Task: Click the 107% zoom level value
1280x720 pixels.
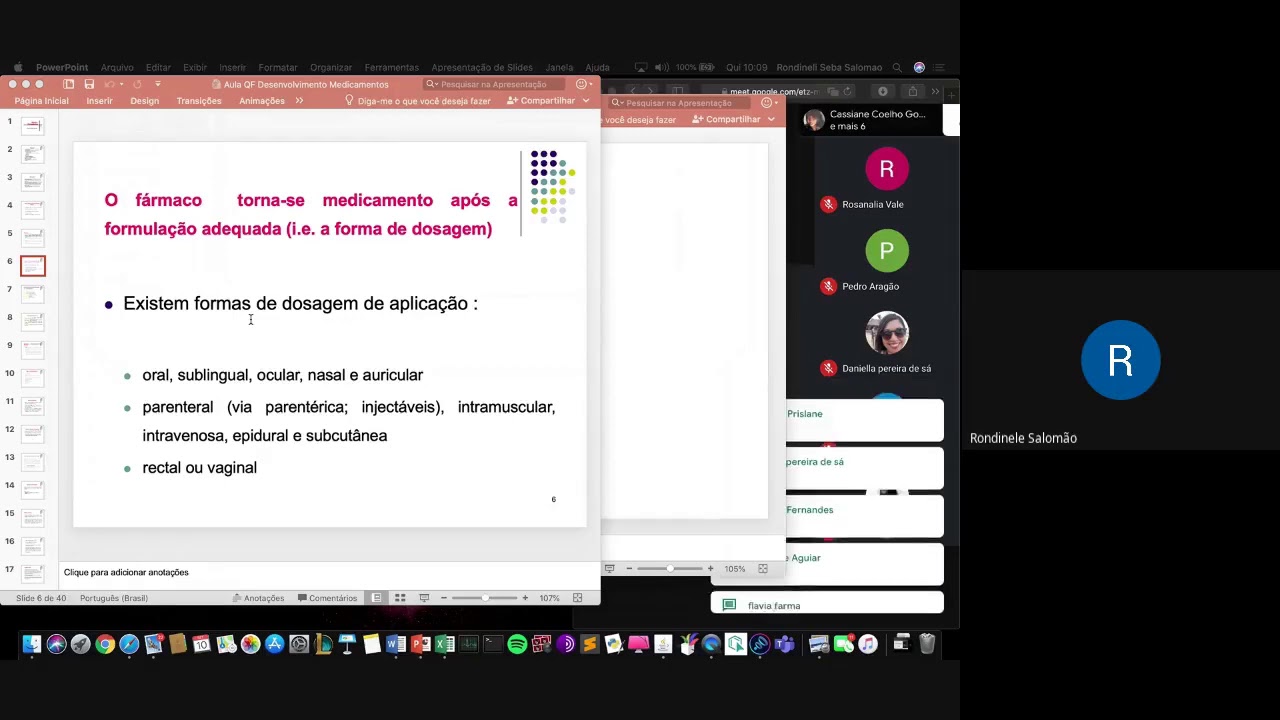Action: click(x=549, y=598)
